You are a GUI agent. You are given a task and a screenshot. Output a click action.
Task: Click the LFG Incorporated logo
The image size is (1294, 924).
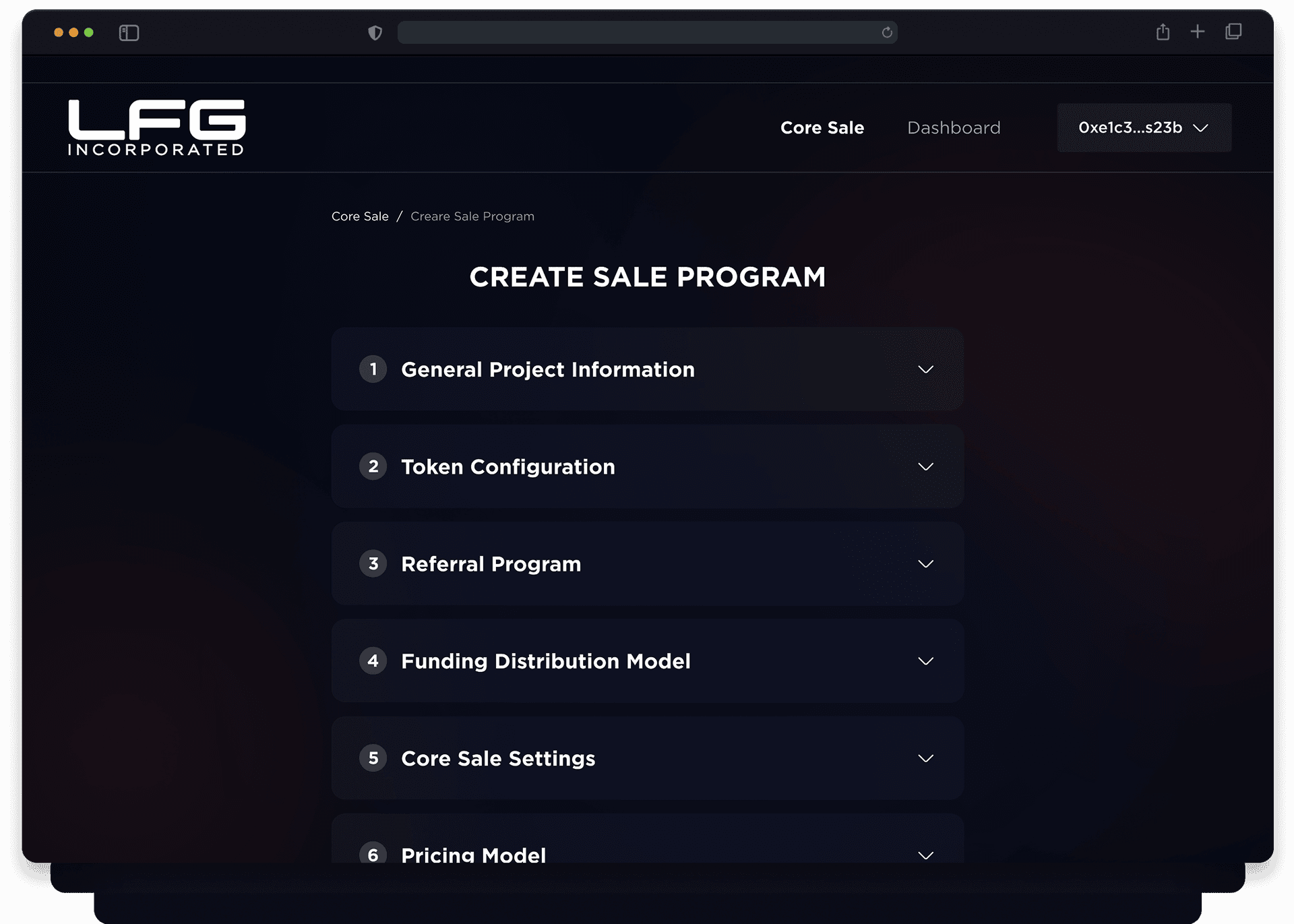(156, 127)
